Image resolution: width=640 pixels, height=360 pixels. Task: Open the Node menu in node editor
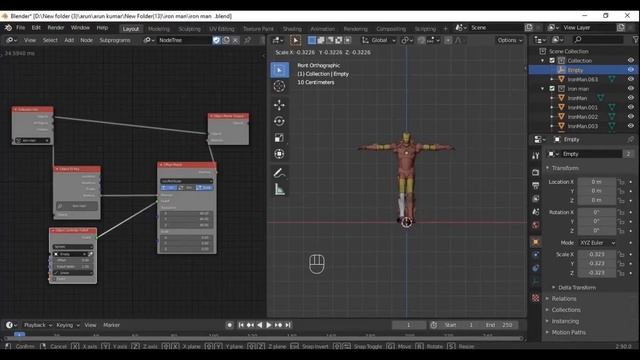pos(86,40)
